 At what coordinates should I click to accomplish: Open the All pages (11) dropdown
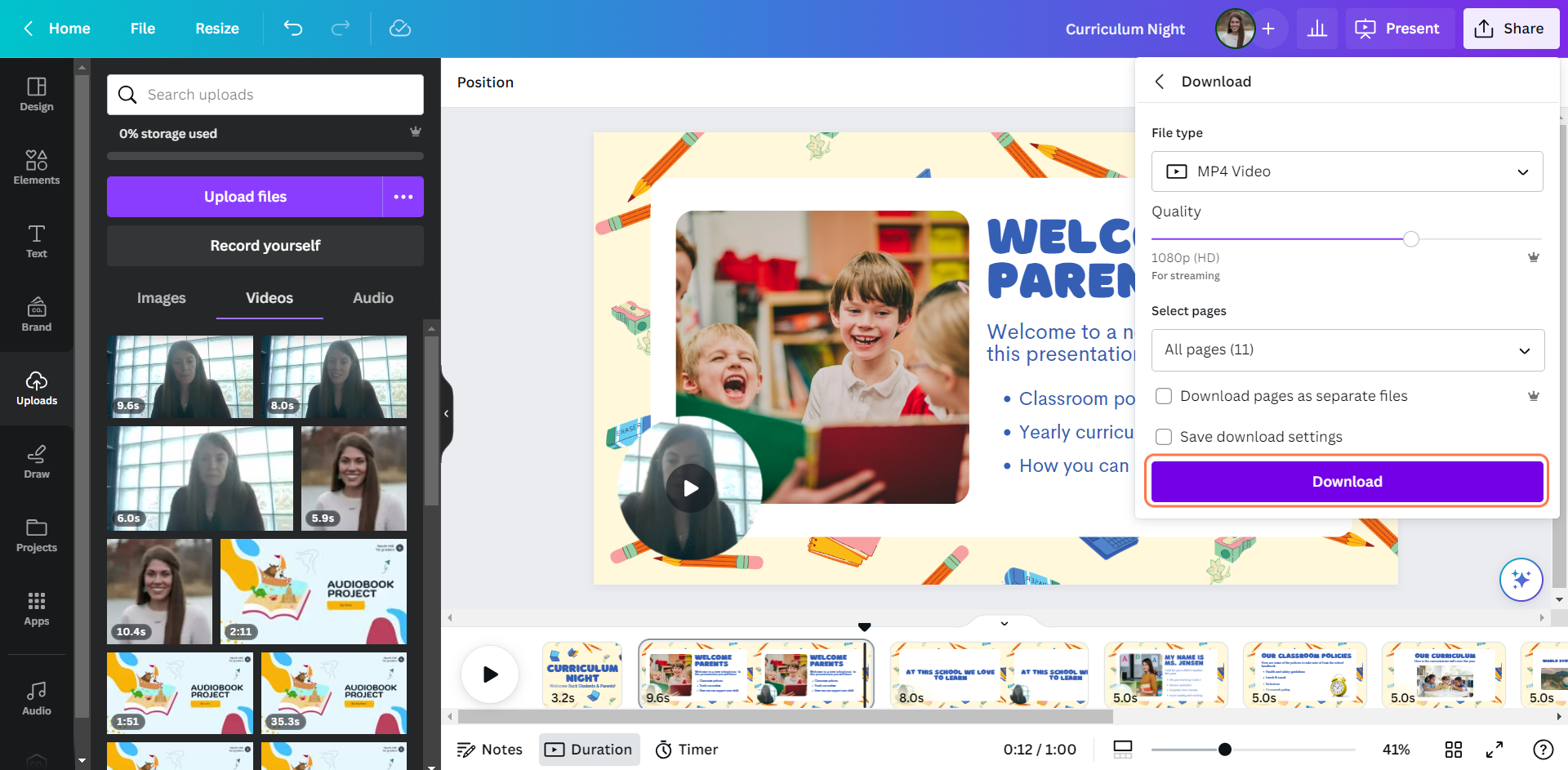coord(1347,349)
